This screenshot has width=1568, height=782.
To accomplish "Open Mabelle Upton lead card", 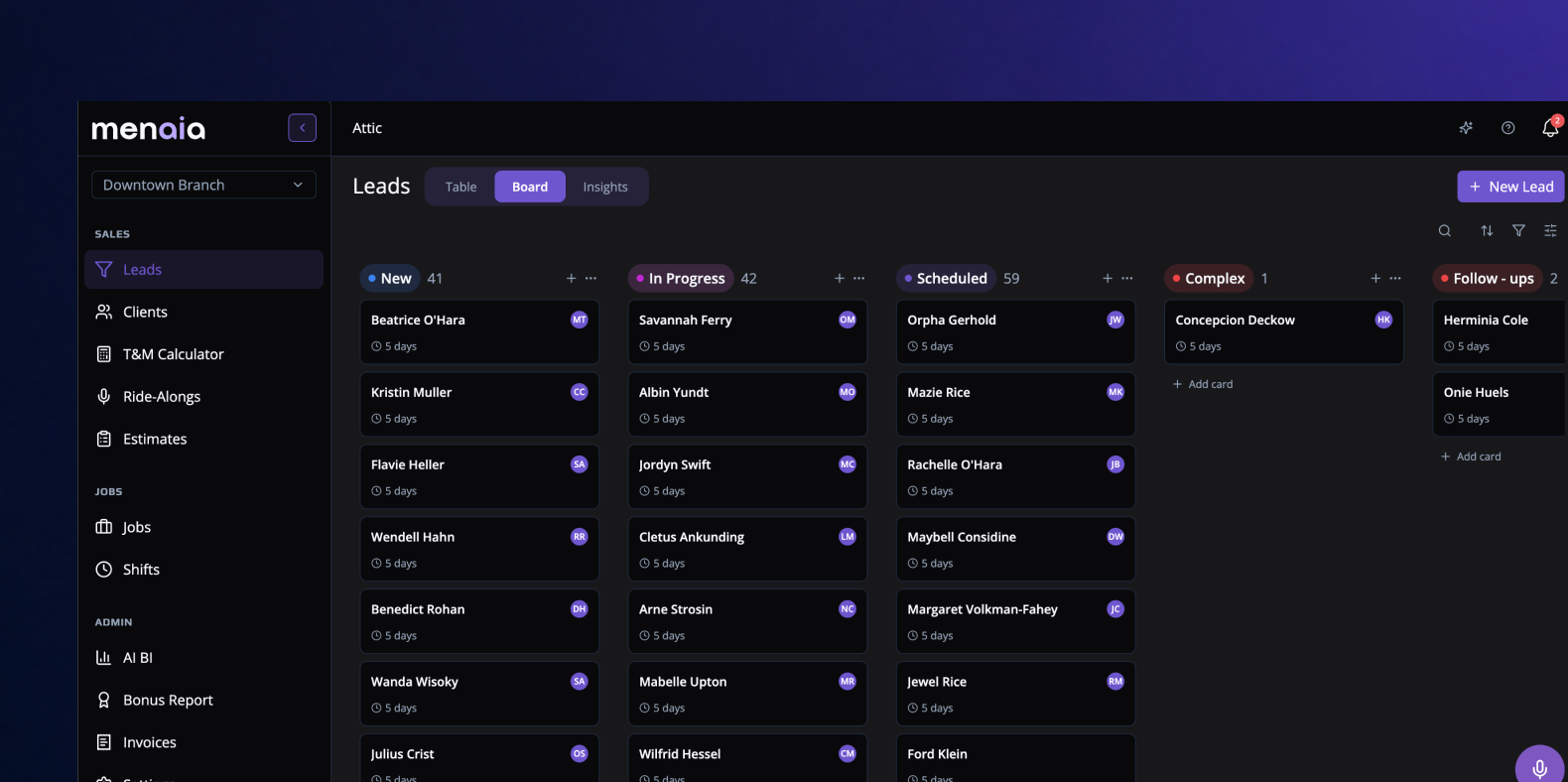I will point(747,694).
